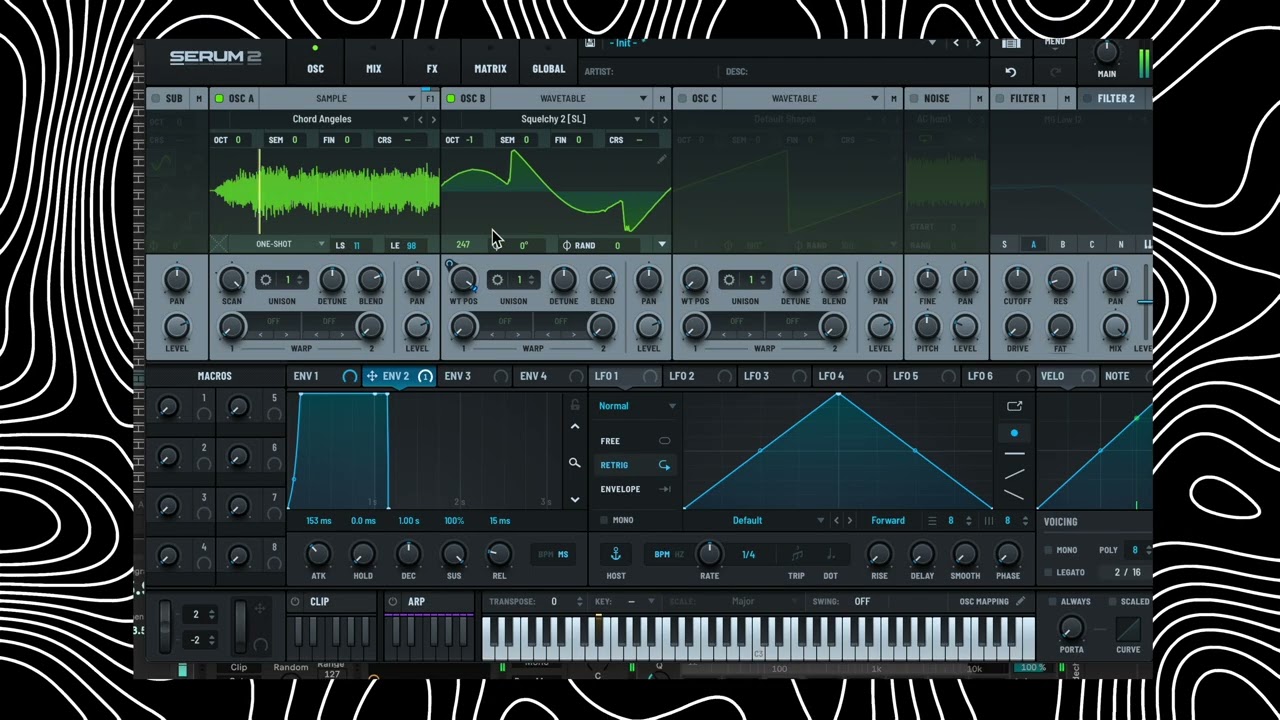Click the CURVE portamento shape icon

coord(1128,630)
